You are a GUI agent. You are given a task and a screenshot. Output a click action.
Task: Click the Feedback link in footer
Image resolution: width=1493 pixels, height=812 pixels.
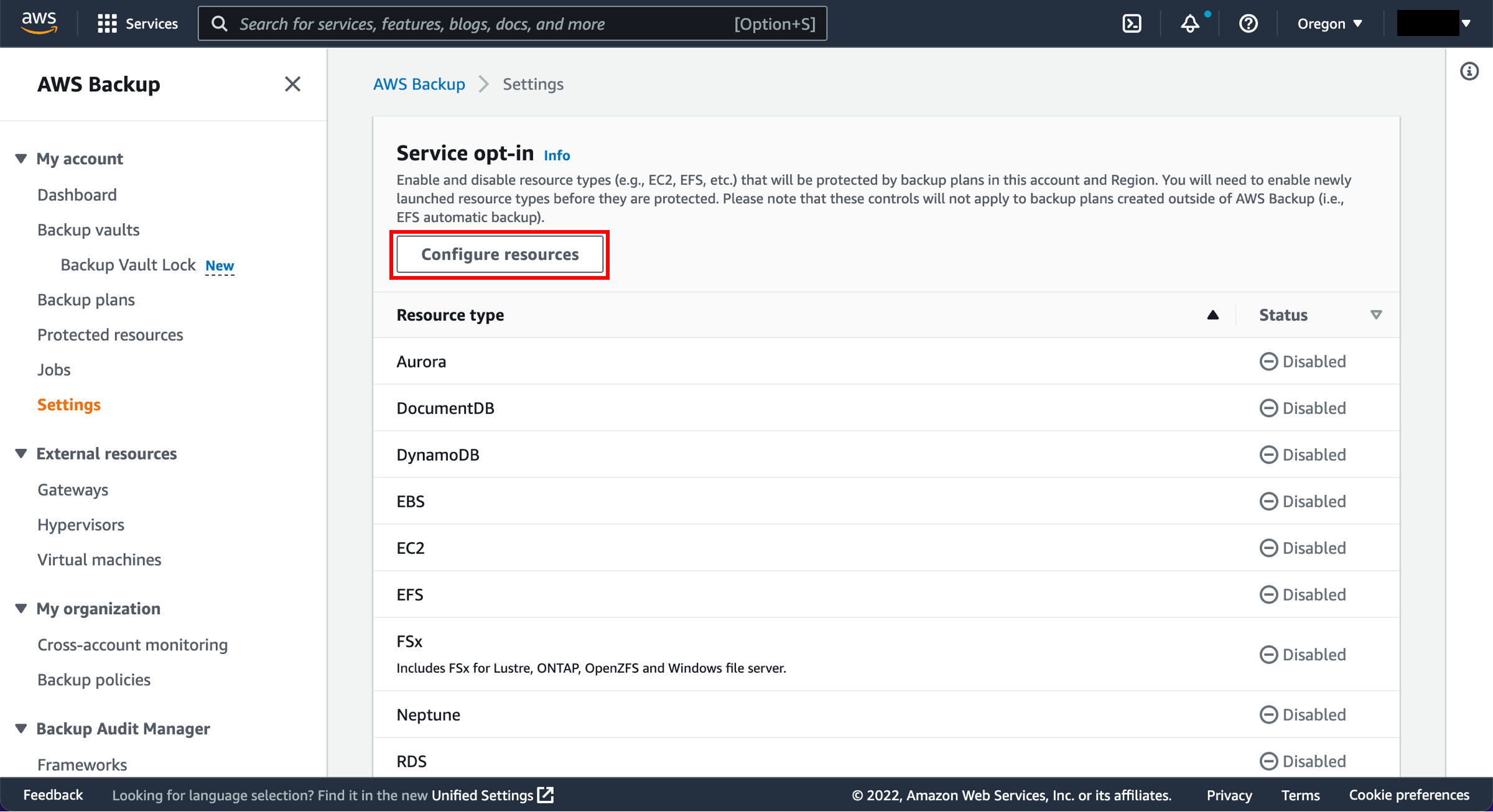[53, 795]
